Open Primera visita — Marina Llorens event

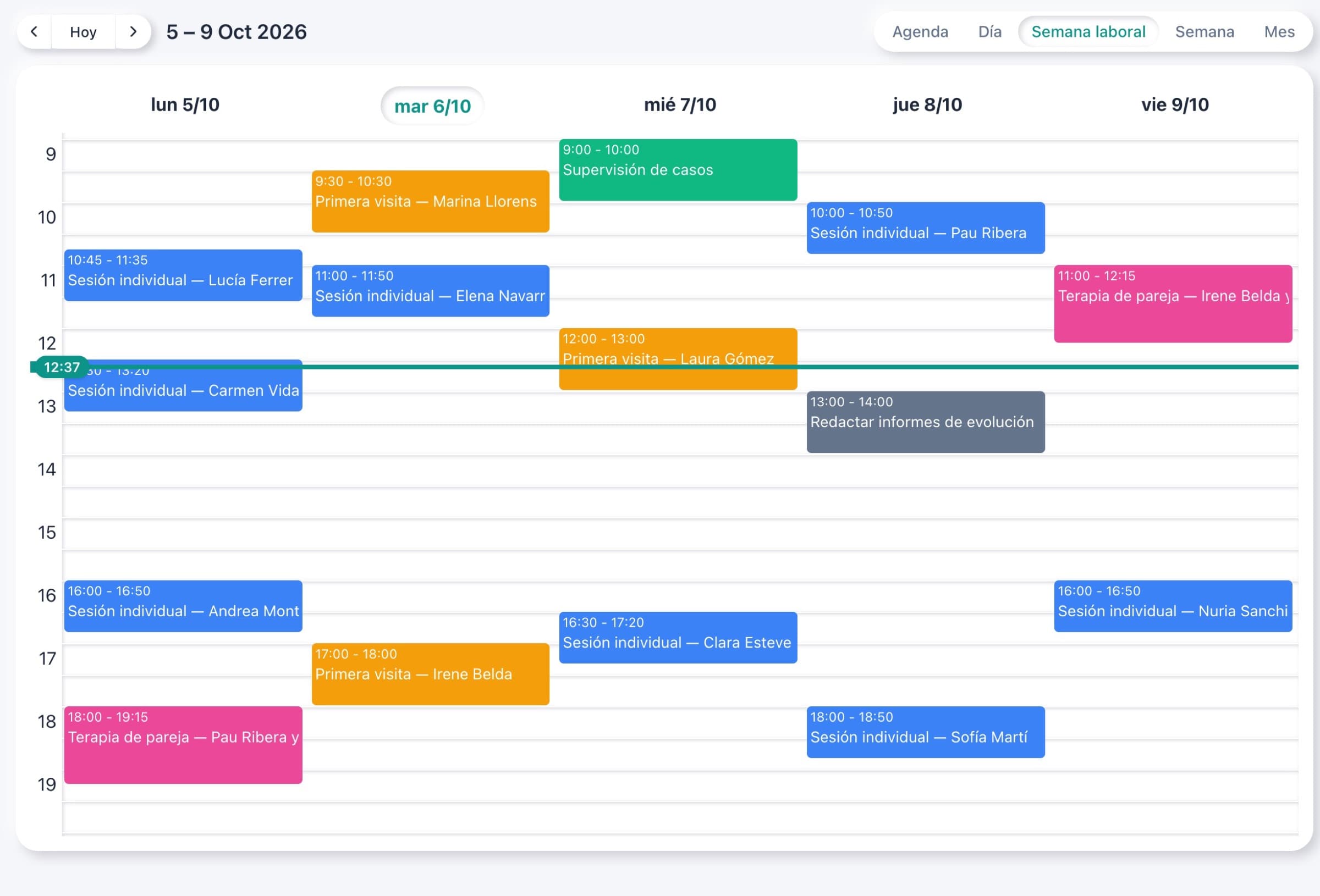pyautogui.click(x=430, y=201)
